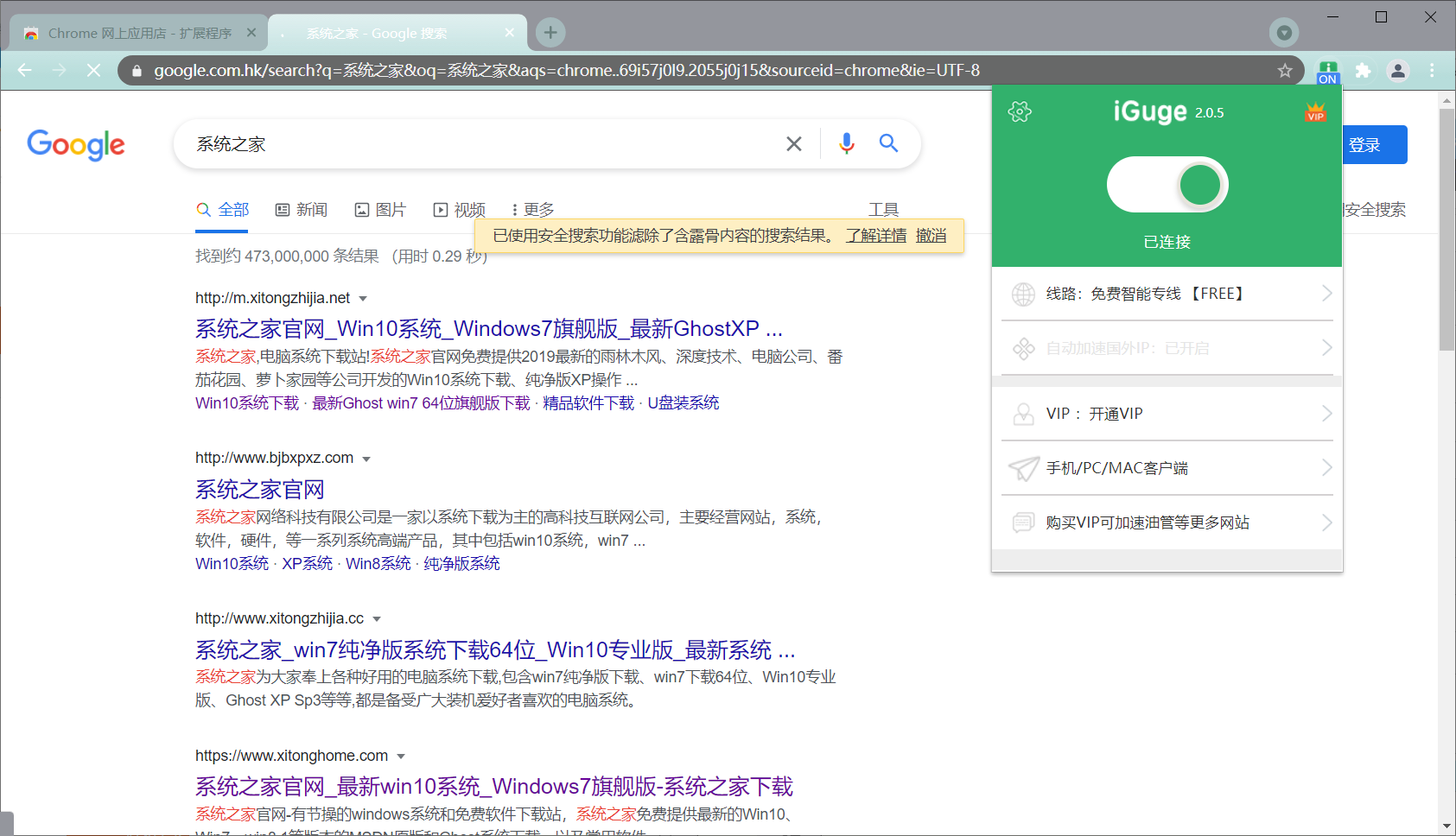The height and width of the screenshot is (836, 1456).
Task: Open the iGuge settings gear
Action: (1020, 111)
